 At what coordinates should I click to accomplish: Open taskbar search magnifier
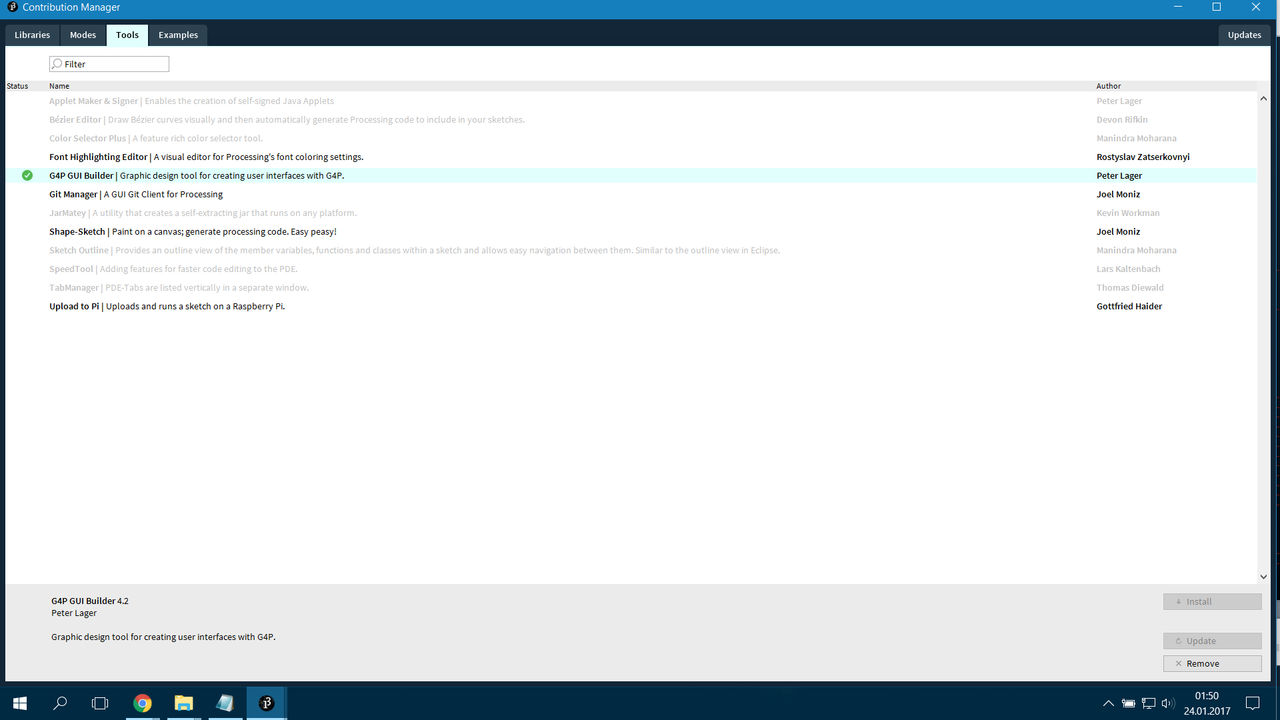[60, 703]
